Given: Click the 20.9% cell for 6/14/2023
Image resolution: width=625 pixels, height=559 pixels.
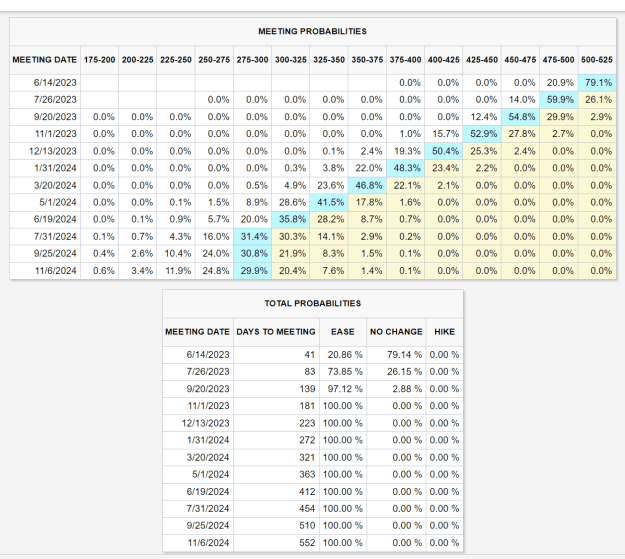Looking at the screenshot, I should point(560,83).
